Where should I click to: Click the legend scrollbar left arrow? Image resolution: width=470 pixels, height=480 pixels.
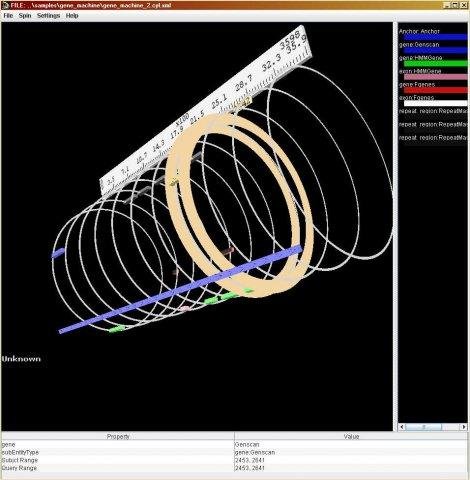pyautogui.click(x=402, y=427)
